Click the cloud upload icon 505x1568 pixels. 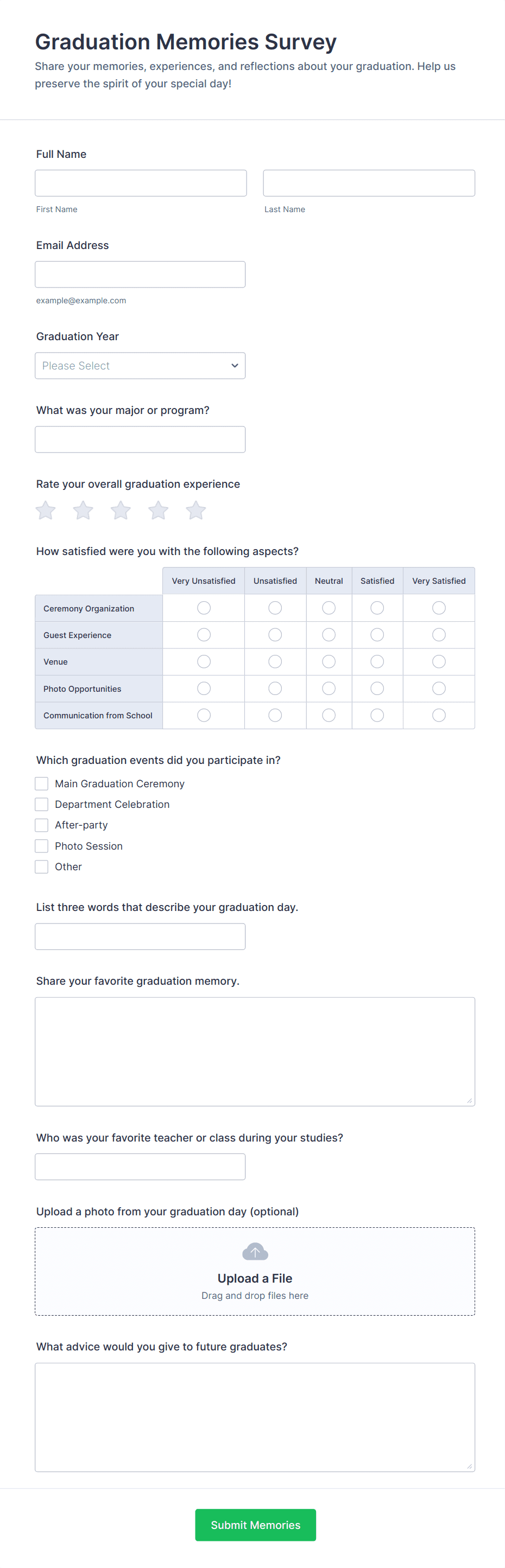pyautogui.click(x=255, y=1252)
